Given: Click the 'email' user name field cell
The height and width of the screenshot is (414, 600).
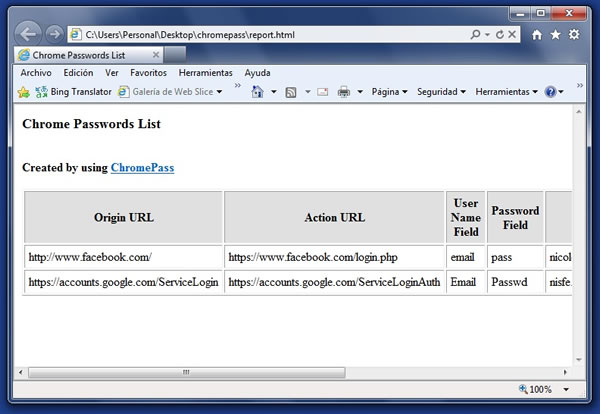Looking at the screenshot, I should pyautogui.click(x=466, y=257).
